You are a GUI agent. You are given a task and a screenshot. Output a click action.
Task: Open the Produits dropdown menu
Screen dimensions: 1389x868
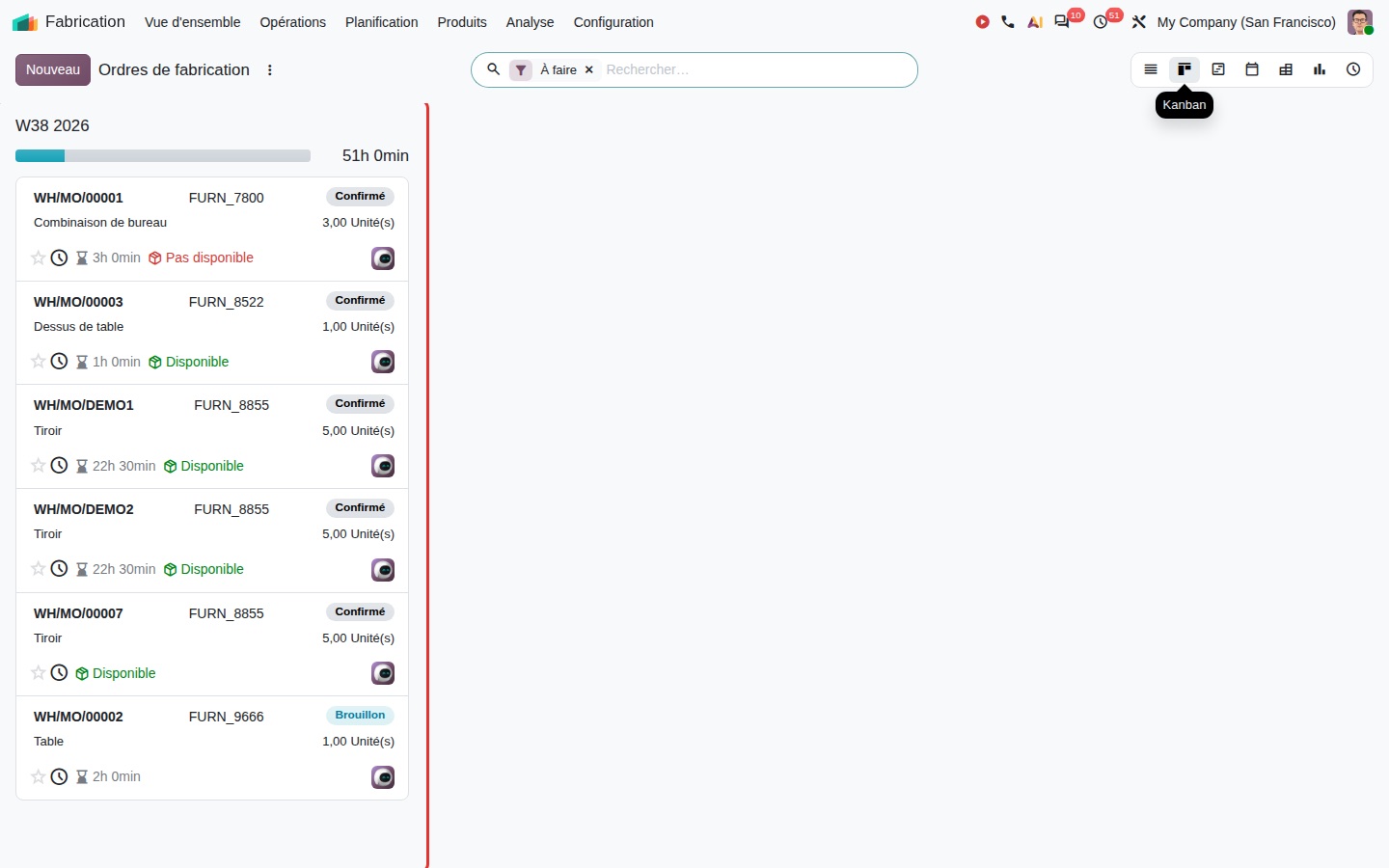[x=462, y=22]
